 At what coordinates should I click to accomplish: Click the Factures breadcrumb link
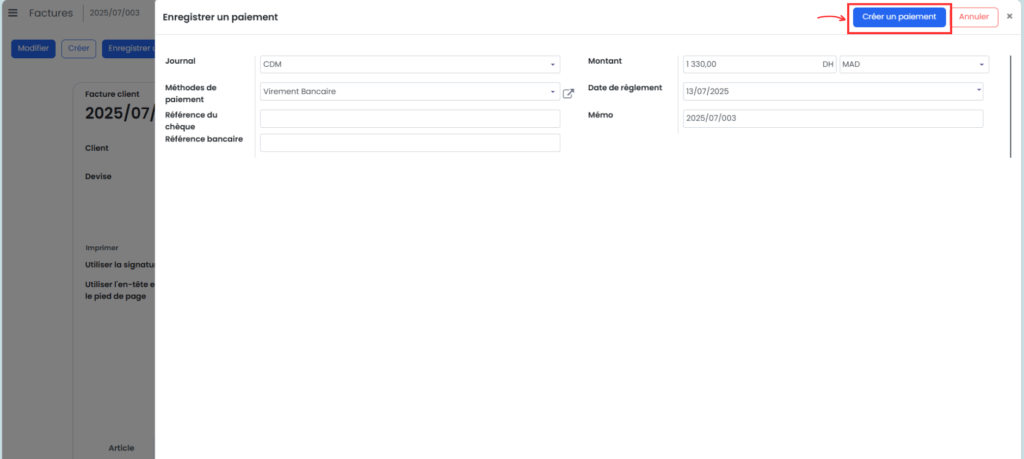51,13
